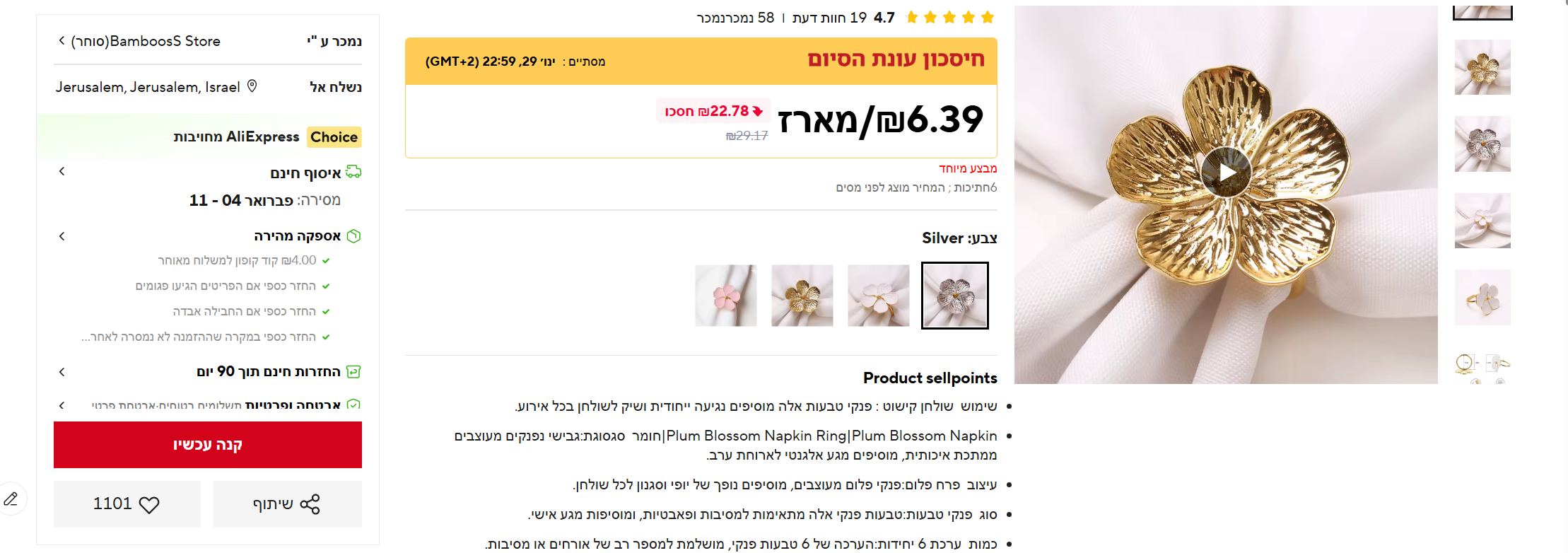Click the five-star rating icons

click(949, 17)
